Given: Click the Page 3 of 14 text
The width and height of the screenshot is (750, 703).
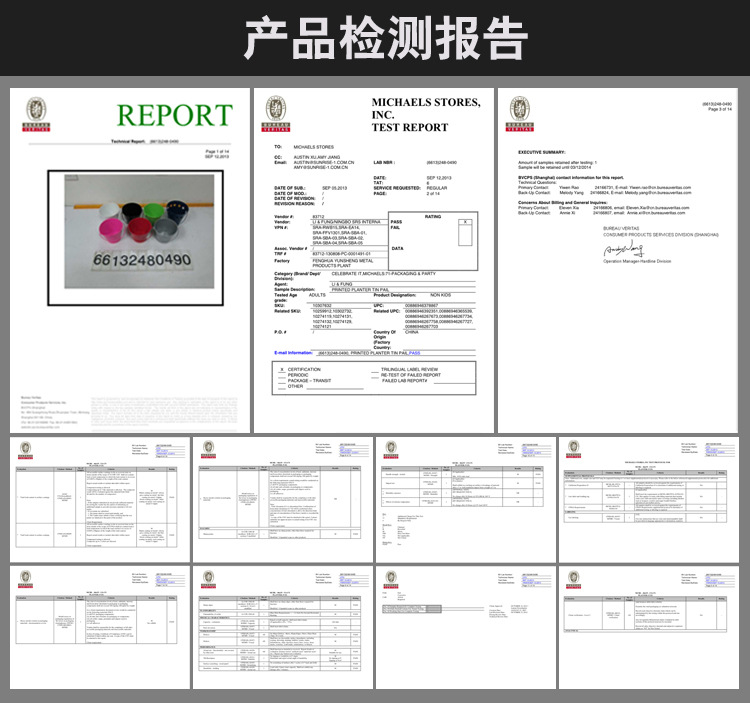Looking at the screenshot, I should pyautogui.click(x=720, y=110).
